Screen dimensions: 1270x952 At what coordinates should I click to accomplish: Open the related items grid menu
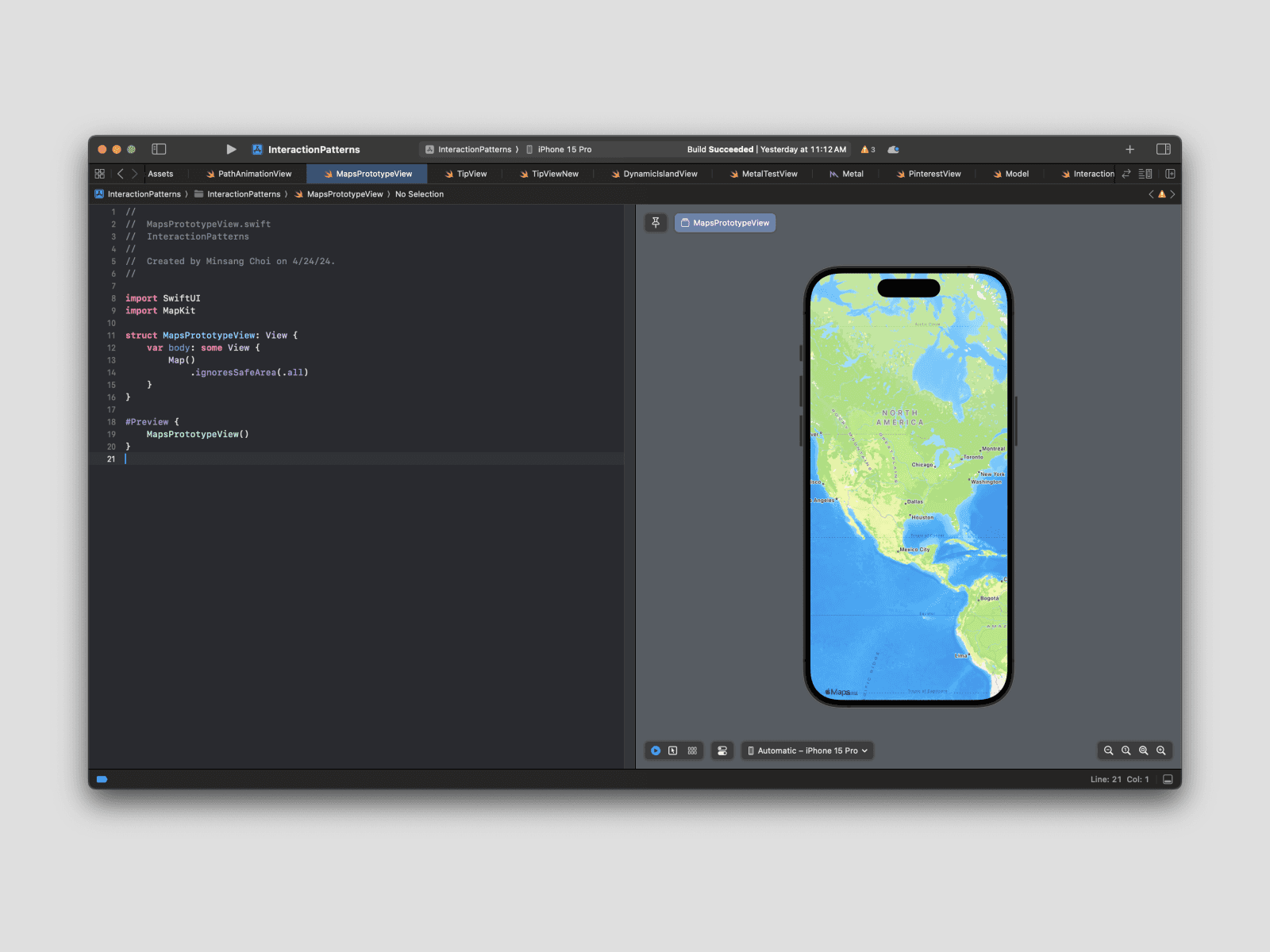click(100, 174)
